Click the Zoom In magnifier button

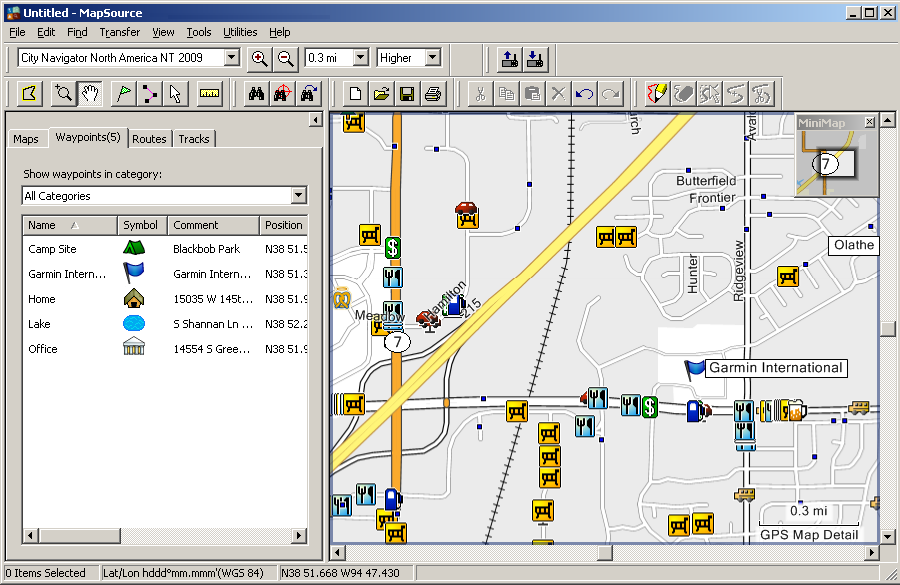coord(259,59)
